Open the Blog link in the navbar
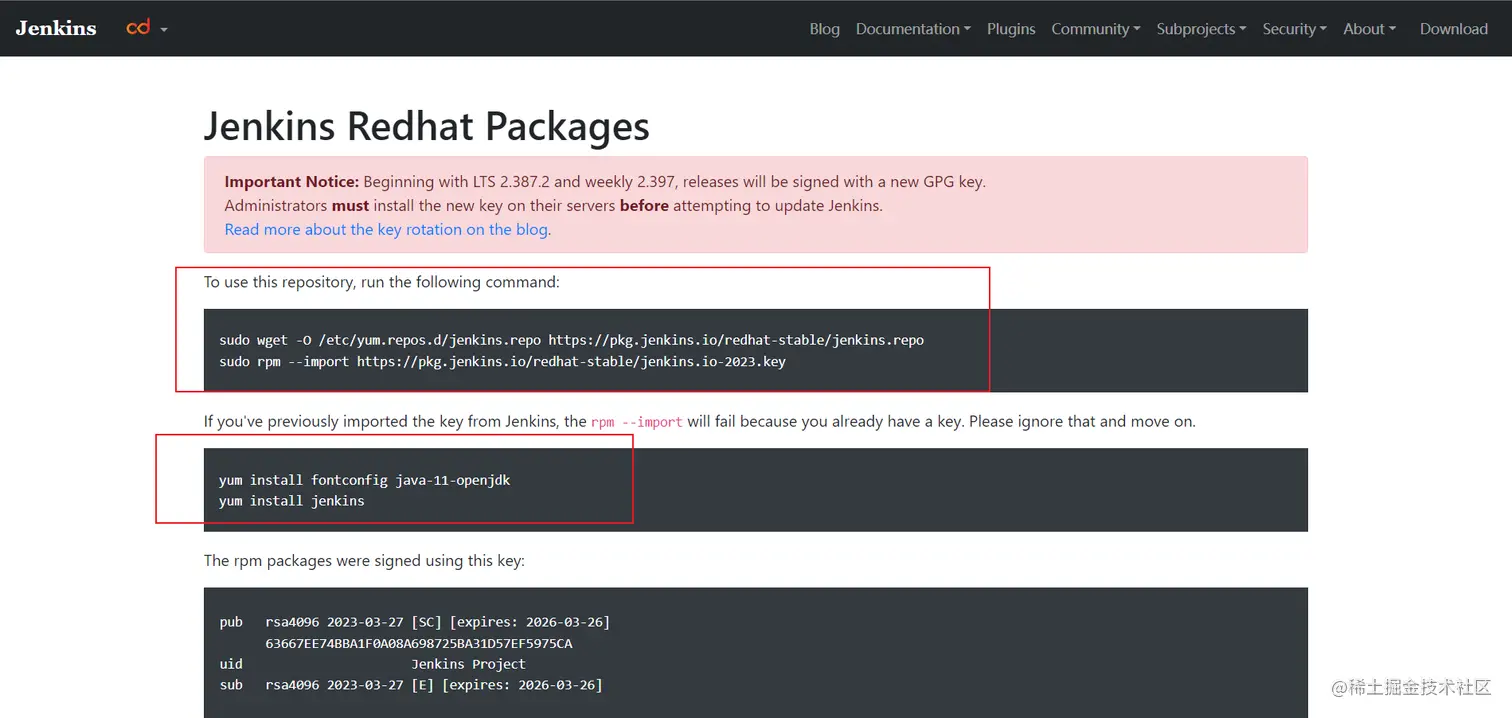The width and height of the screenshot is (1512, 718). (x=824, y=29)
